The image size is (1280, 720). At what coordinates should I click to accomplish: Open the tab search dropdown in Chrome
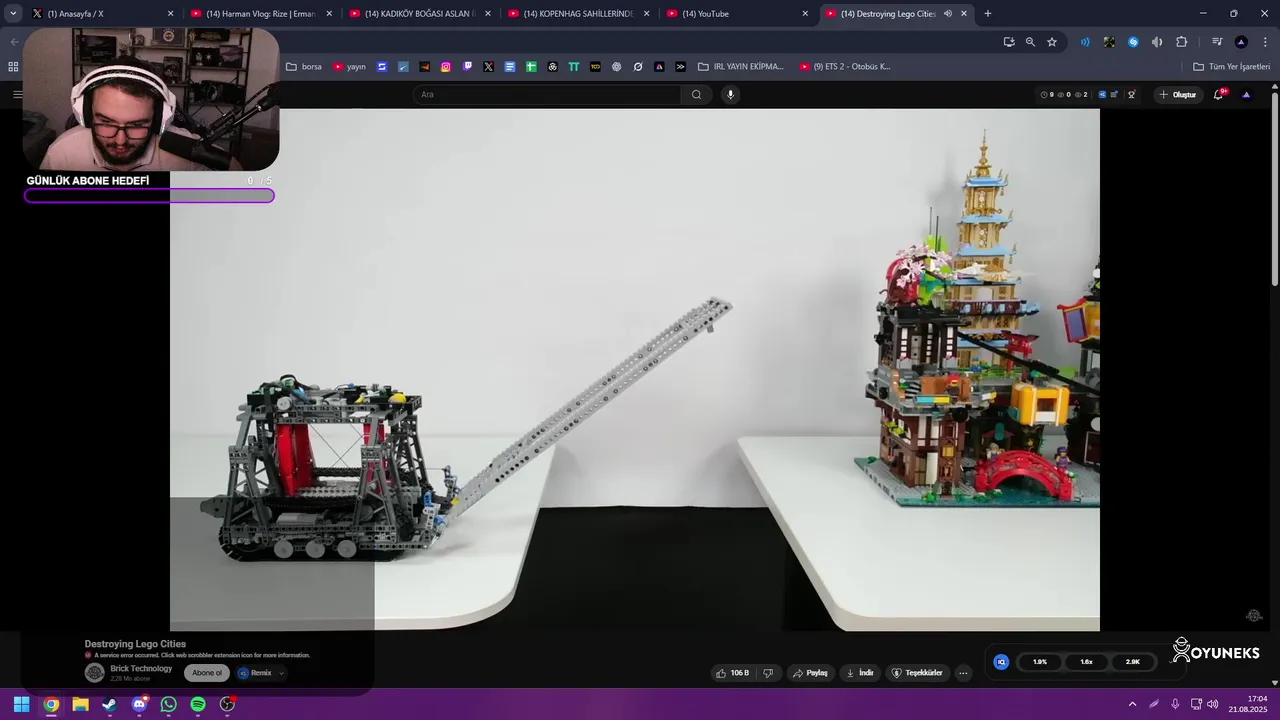(x=13, y=14)
